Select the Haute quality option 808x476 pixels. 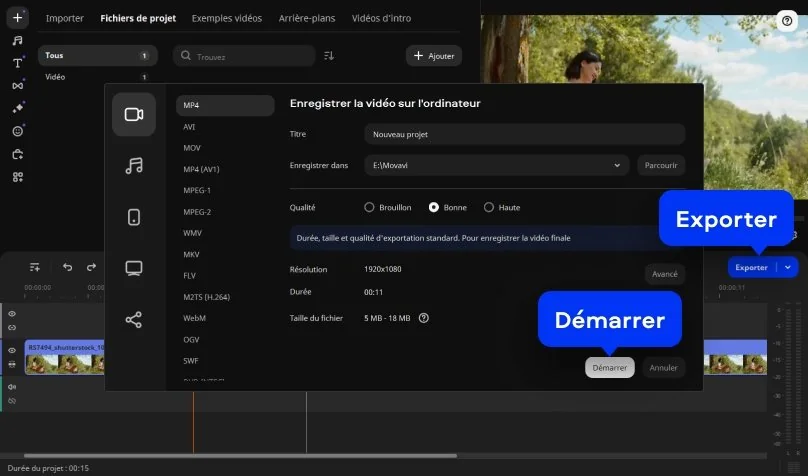[489, 208]
